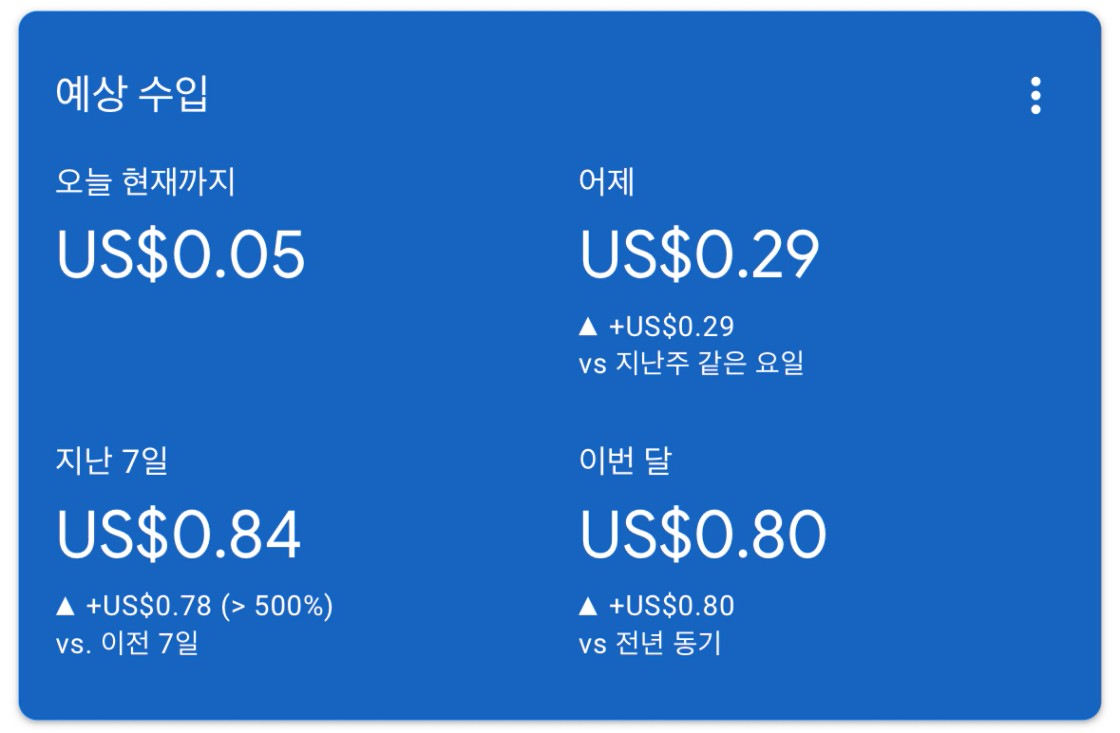Click the vs 전년 동기 comparison text
Viewport: 1120px width, 733px height.
click(x=649, y=642)
